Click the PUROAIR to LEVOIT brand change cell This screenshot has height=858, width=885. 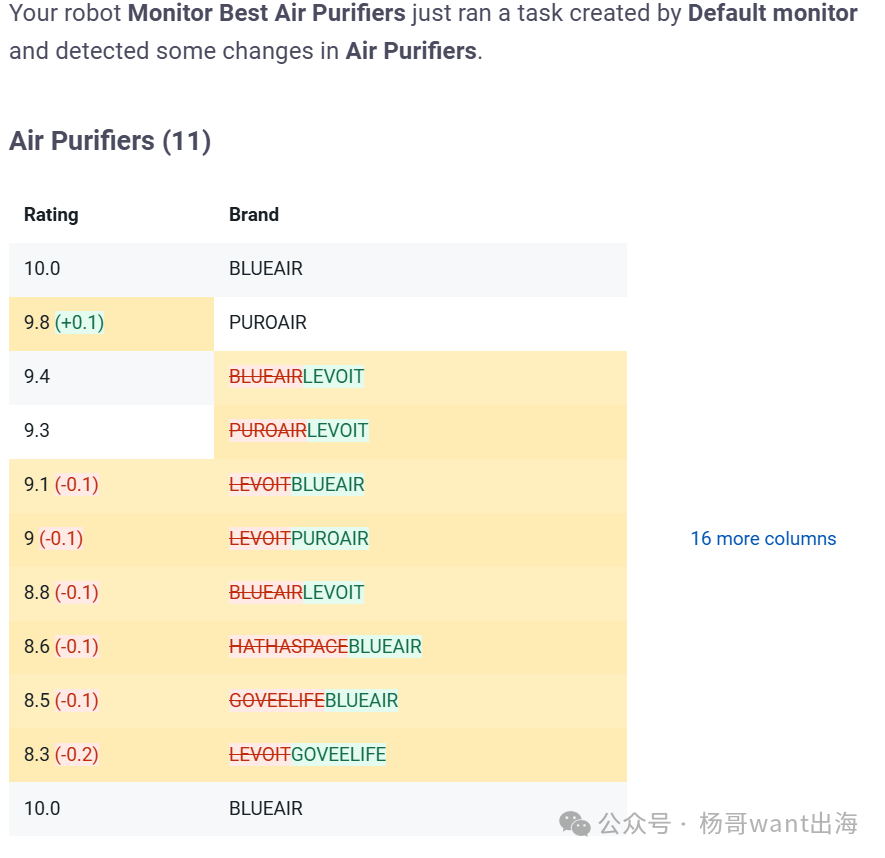click(x=420, y=431)
